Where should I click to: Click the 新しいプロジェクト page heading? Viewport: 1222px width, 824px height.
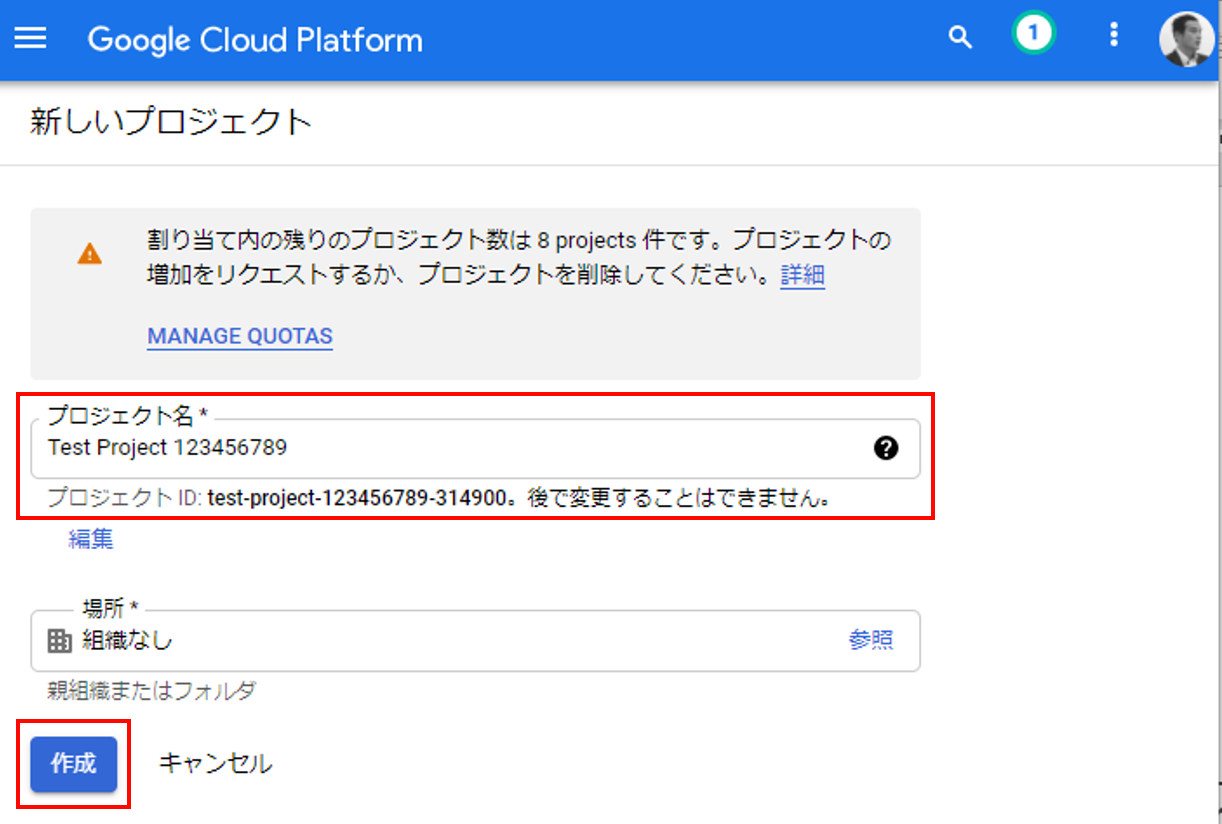pyautogui.click(x=171, y=122)
